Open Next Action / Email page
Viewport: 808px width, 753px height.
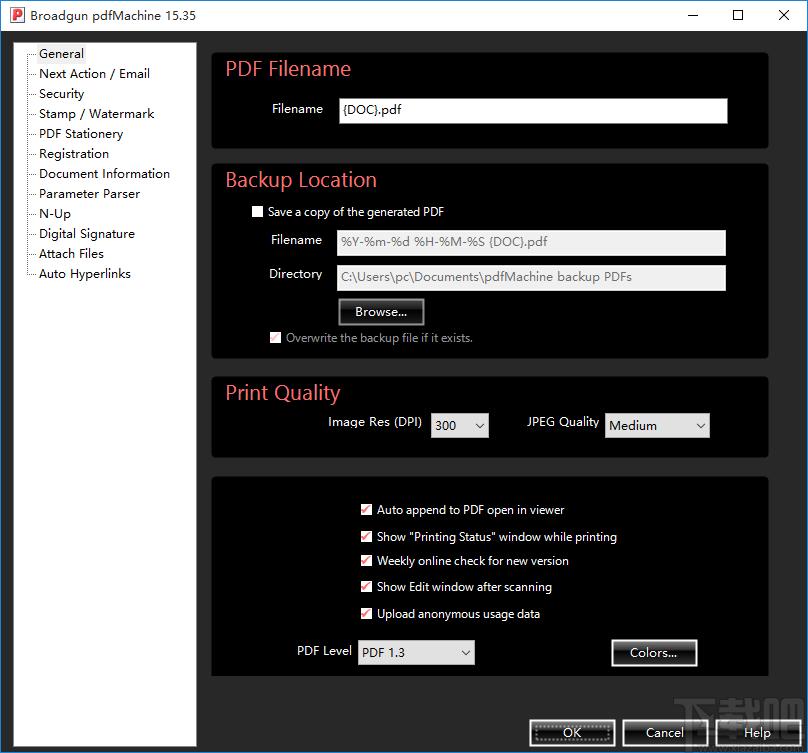pos(94,74)
